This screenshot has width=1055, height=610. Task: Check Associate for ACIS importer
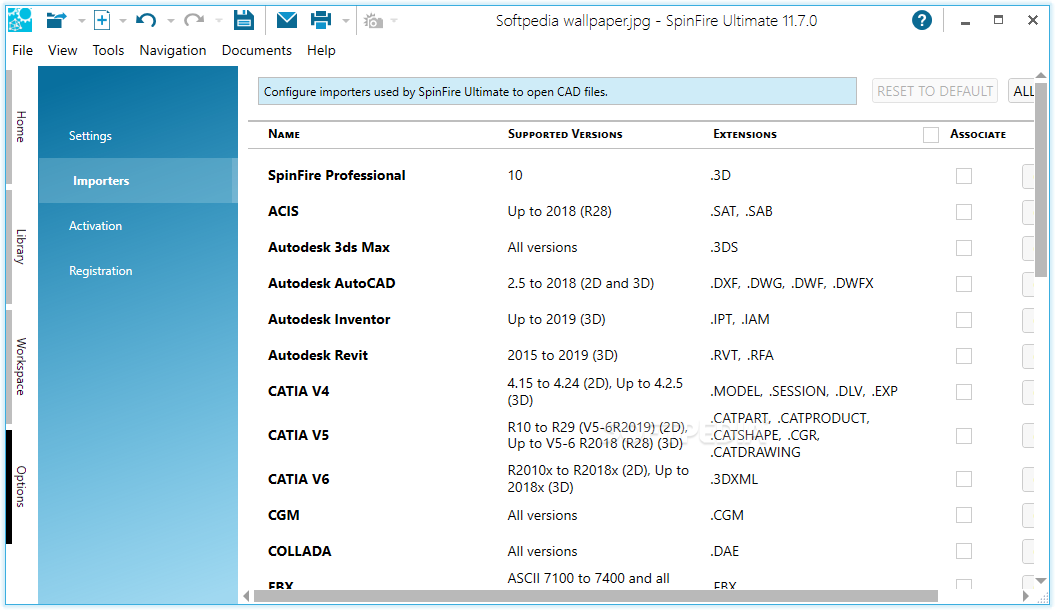tap(963, 212)
